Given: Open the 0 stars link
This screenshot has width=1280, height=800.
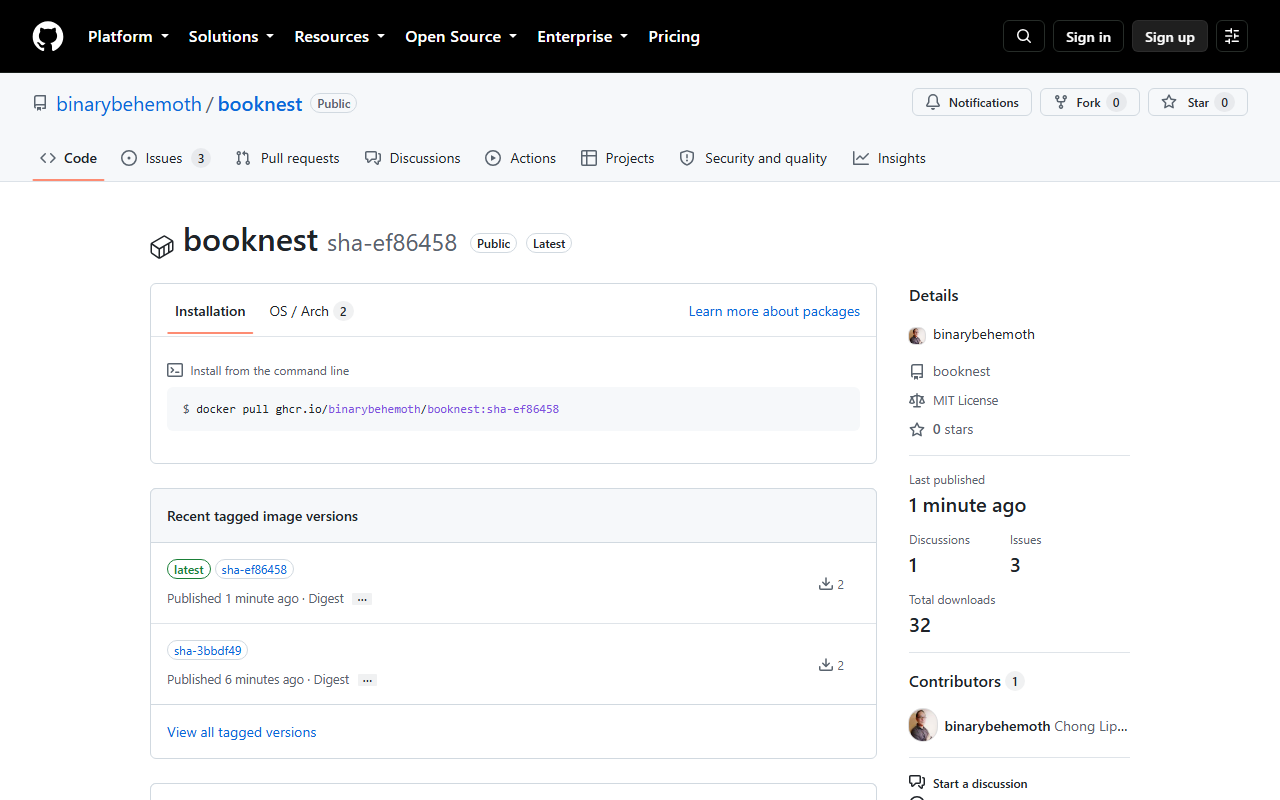Looking at the screenshot, I should click(x=953, y=429).
